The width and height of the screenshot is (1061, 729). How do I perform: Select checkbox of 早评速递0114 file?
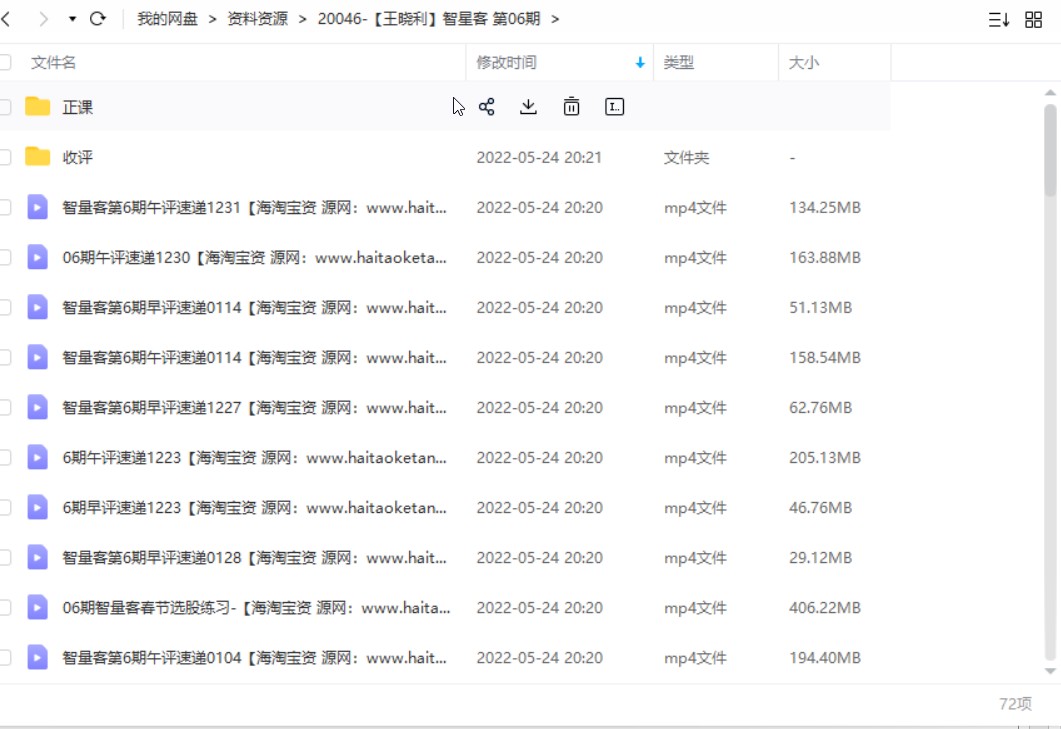point(5,307)
